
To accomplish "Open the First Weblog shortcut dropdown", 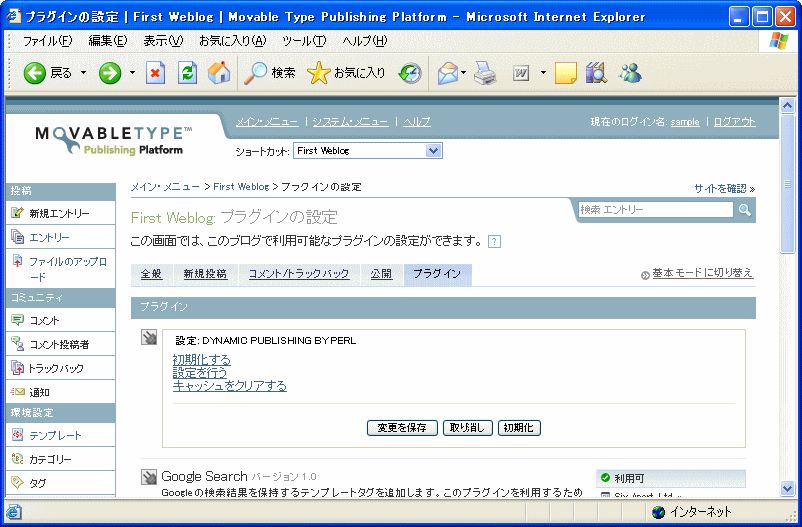I will (x=367, y=151).
